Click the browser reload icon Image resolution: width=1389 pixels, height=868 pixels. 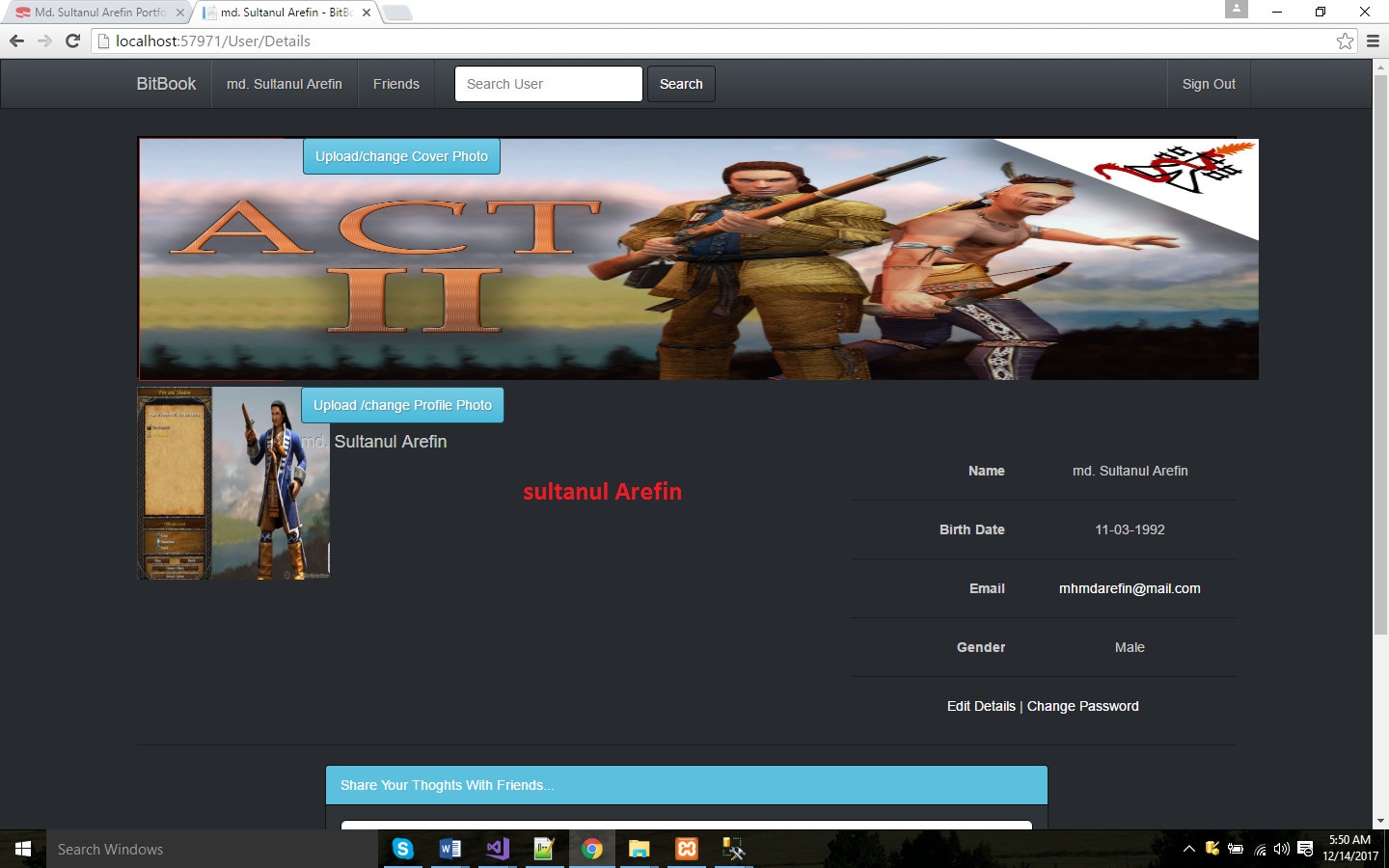click(x=72, y=41)
